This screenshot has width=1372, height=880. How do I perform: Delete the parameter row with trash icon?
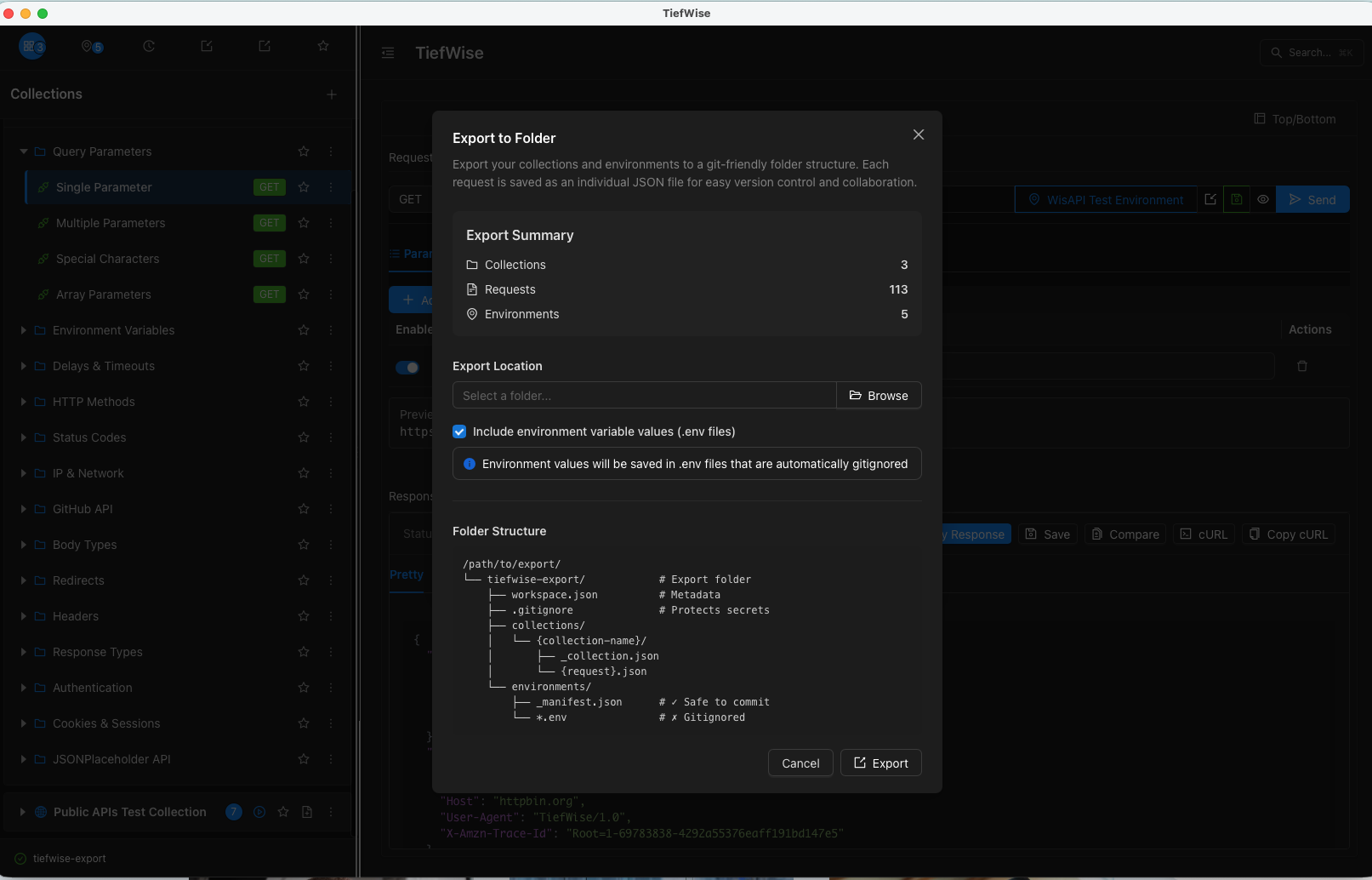click(1302, 366)
